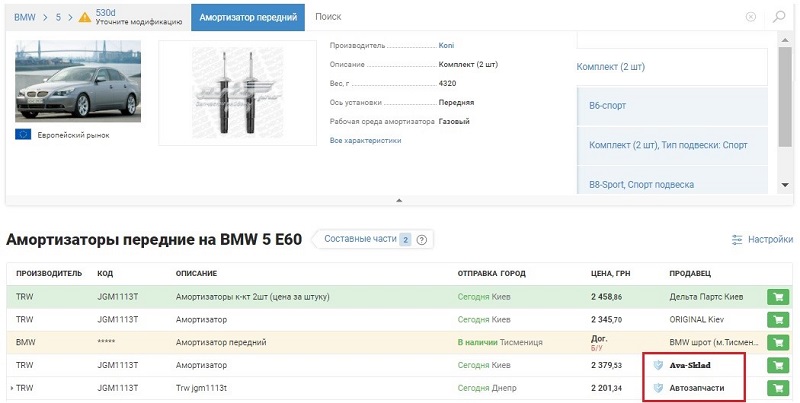Clear the search field with X icon
Image resolution: width=800 pixels, height=403 pixels.
751,18
